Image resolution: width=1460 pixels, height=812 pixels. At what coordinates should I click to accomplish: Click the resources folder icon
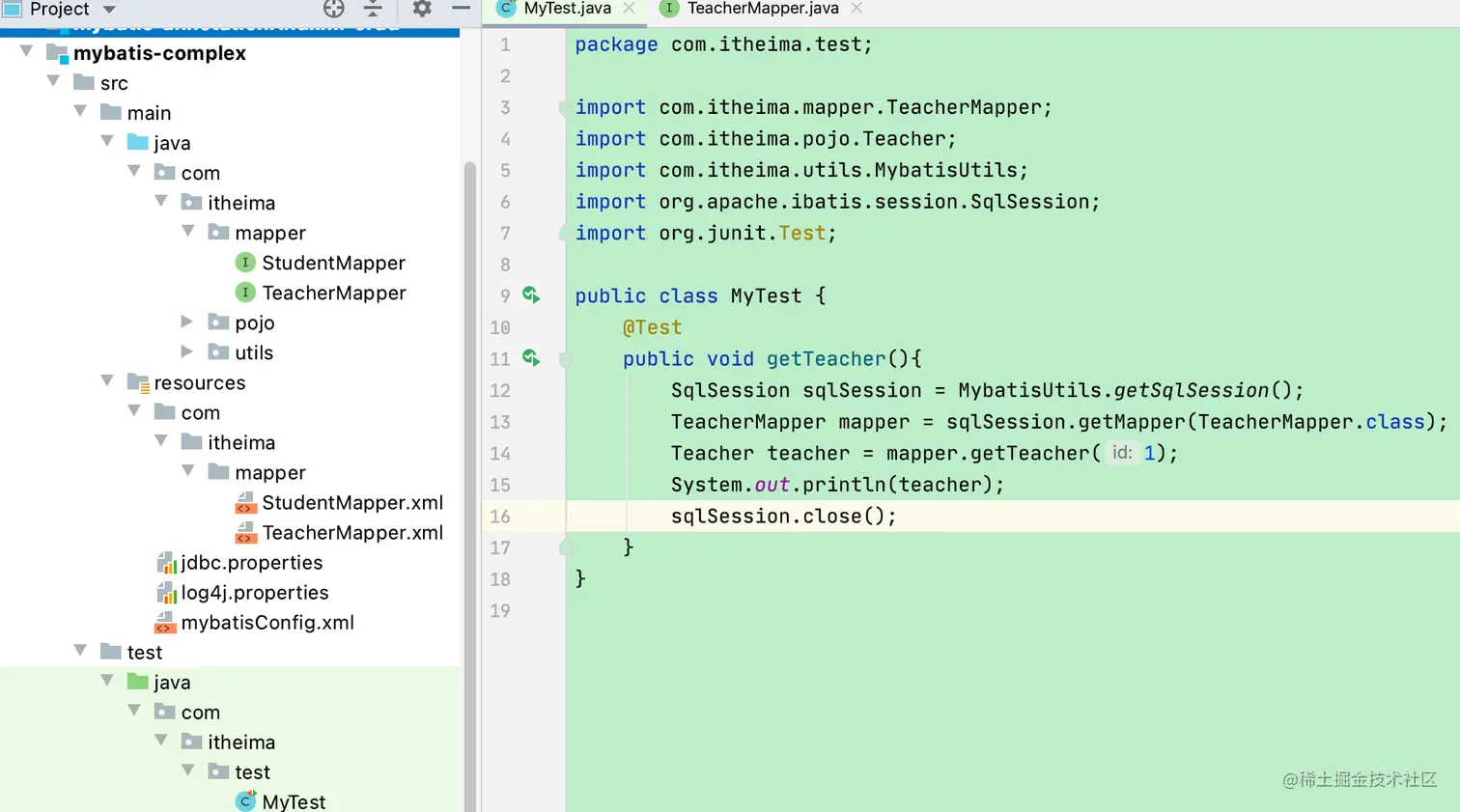(138, 383)
